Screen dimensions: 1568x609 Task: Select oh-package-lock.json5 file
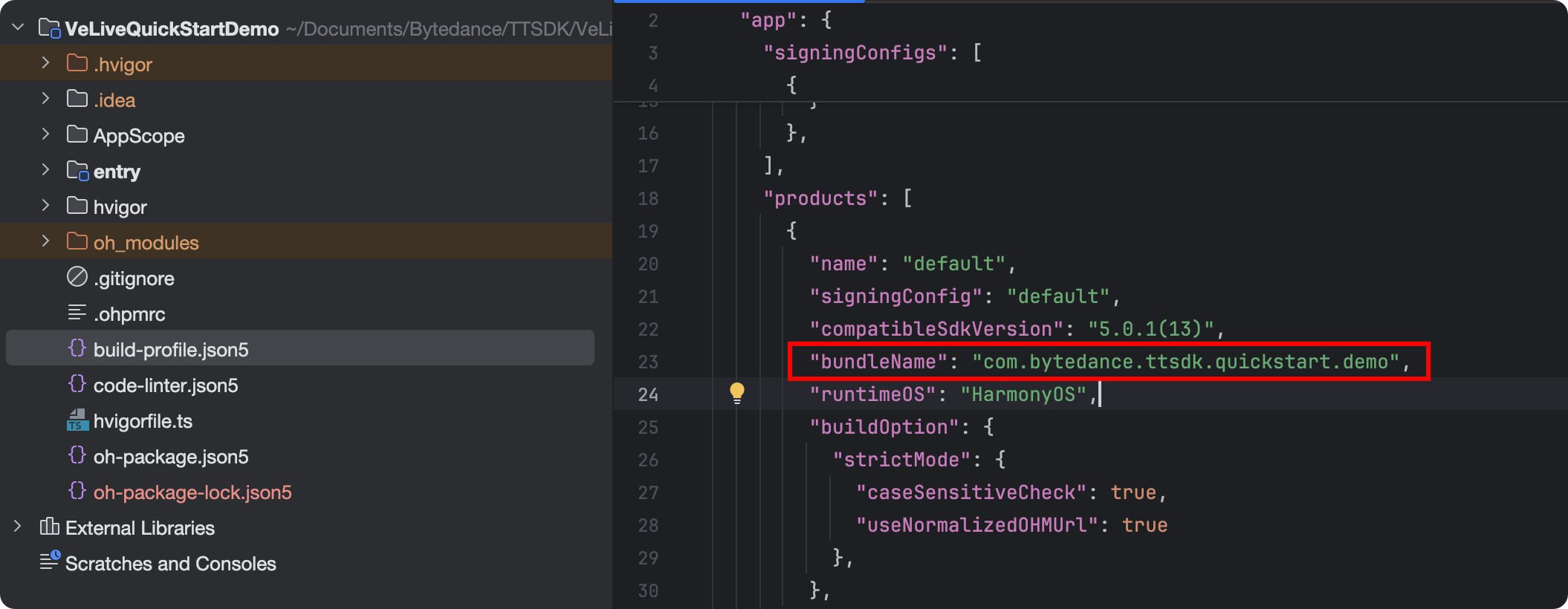coord(192,492)
